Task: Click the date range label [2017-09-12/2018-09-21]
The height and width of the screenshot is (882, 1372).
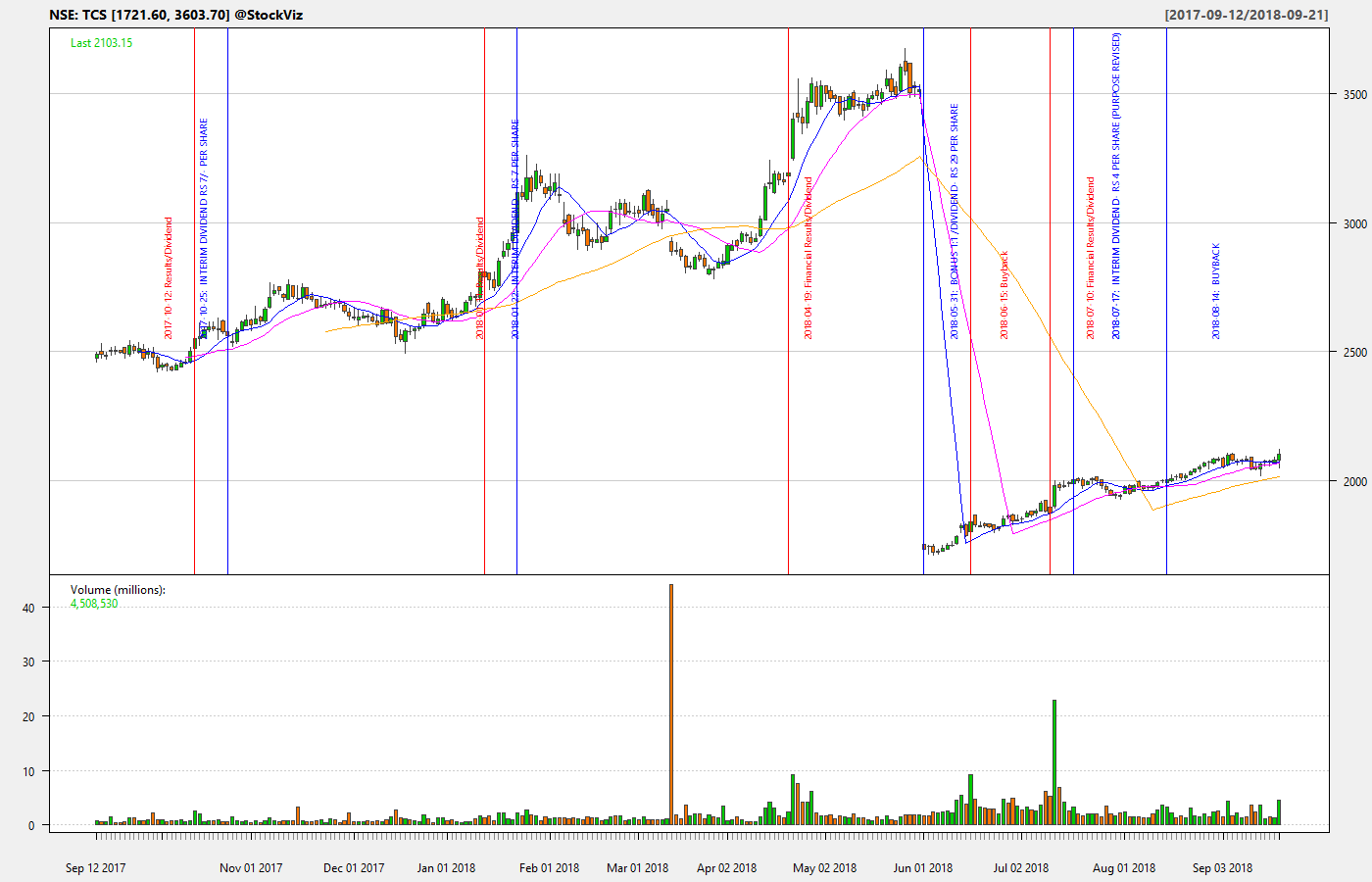Action: [1247, 15]
